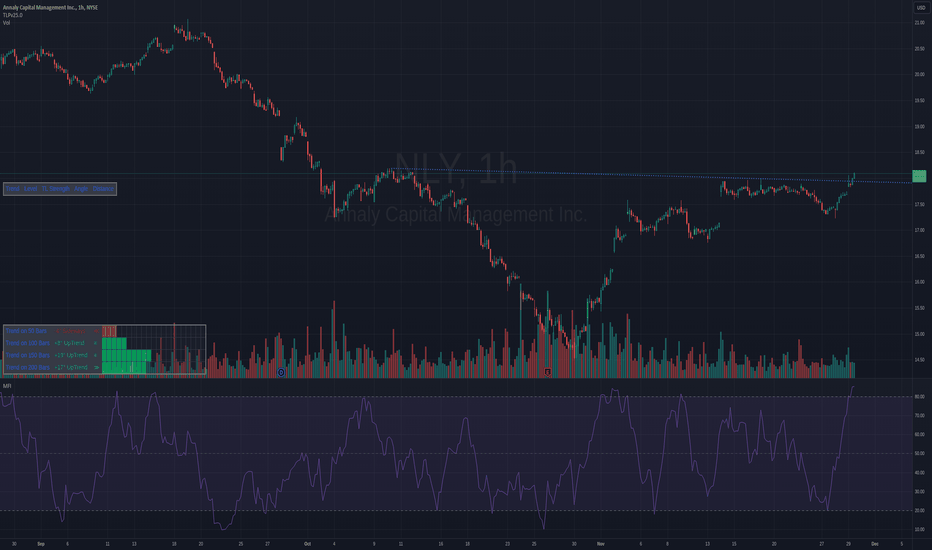Image resolution: width=932 pixels, height=550 pixels.
Task: Click the 'Nov' label on time axis
Action: tap(601, 543)
